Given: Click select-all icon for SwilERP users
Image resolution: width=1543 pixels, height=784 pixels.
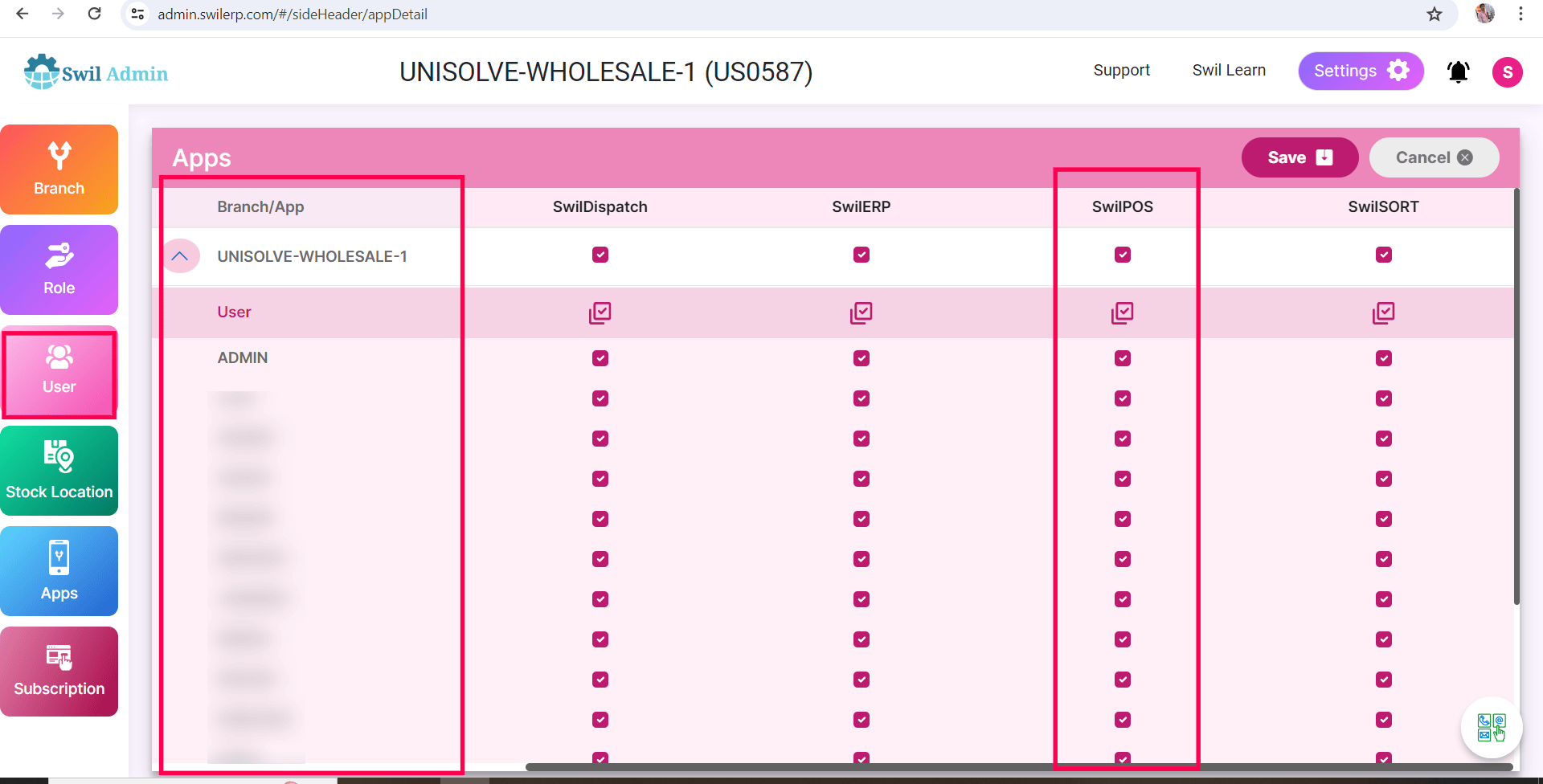Looking at the screenshot, I should (862, 312).
